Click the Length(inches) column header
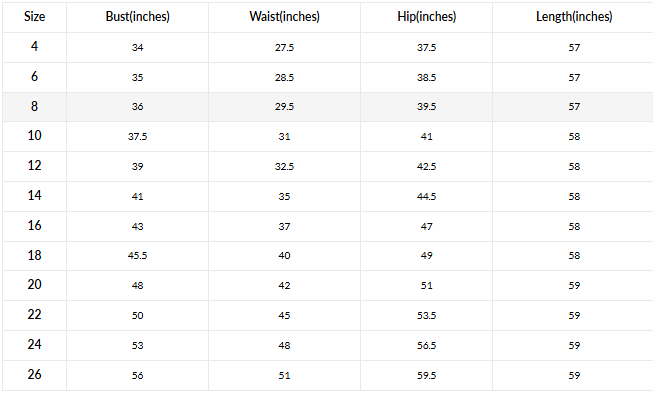Image resolution: width=653 pixels, height=393 pixels. pos(574,17)
